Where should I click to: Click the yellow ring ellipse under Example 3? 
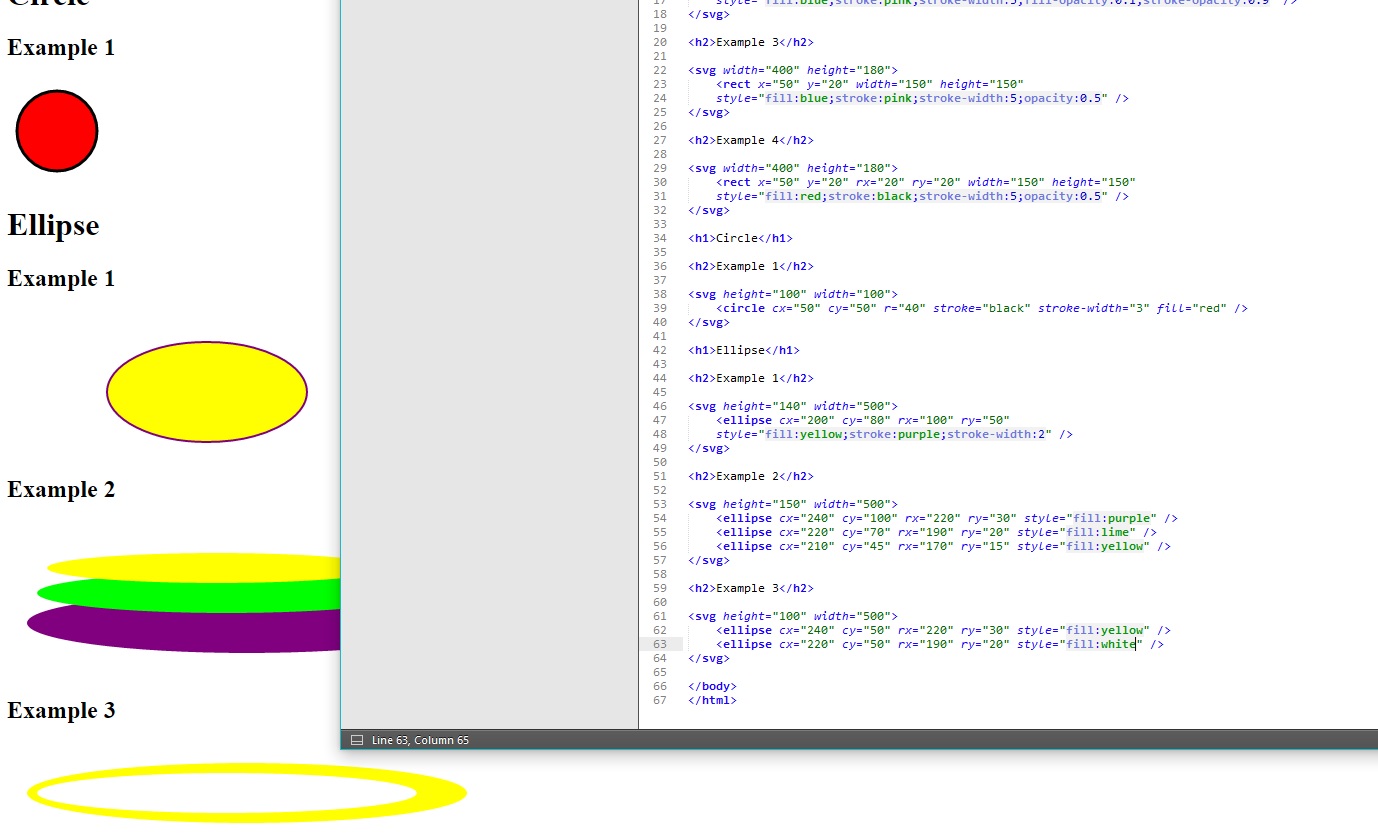[x=247, y=793]
